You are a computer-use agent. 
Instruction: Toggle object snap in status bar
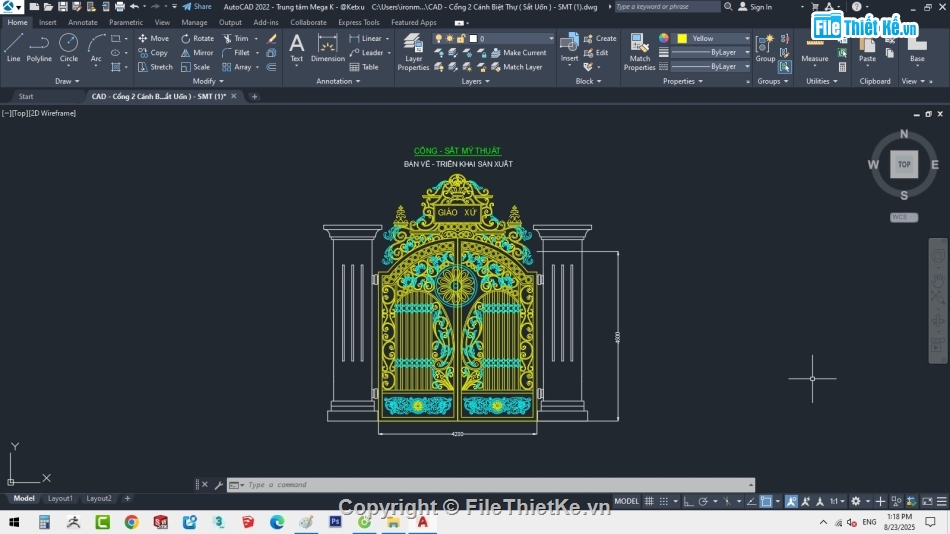click(766, 501)
